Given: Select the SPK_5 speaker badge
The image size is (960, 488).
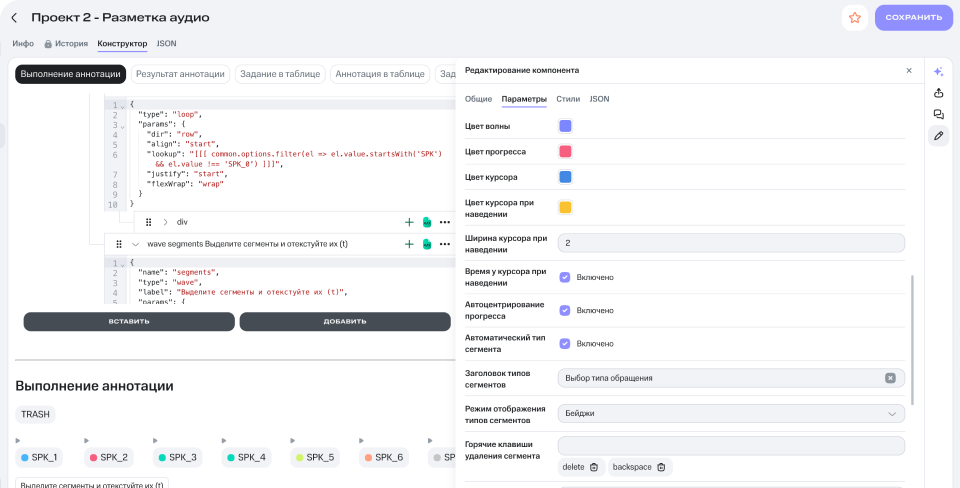Looking at the screenshot, I should coord(313,457).
